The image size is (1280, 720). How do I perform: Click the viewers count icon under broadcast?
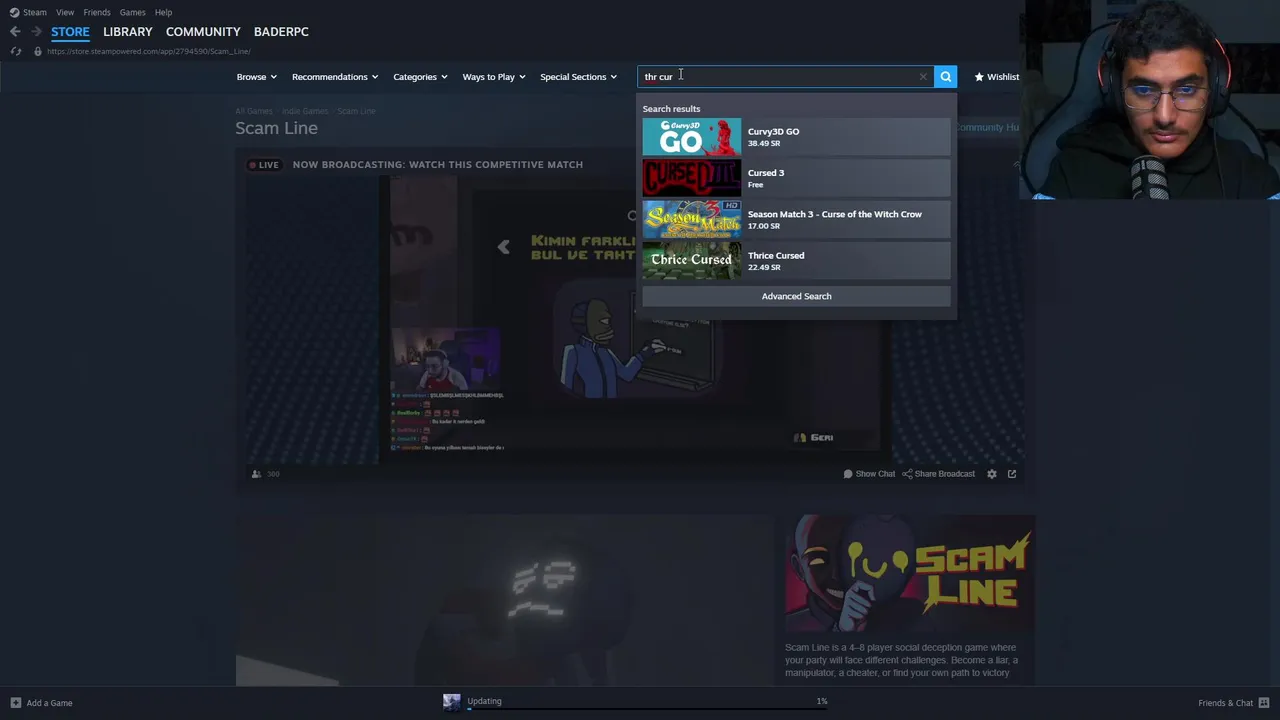(x=257, y=474)
